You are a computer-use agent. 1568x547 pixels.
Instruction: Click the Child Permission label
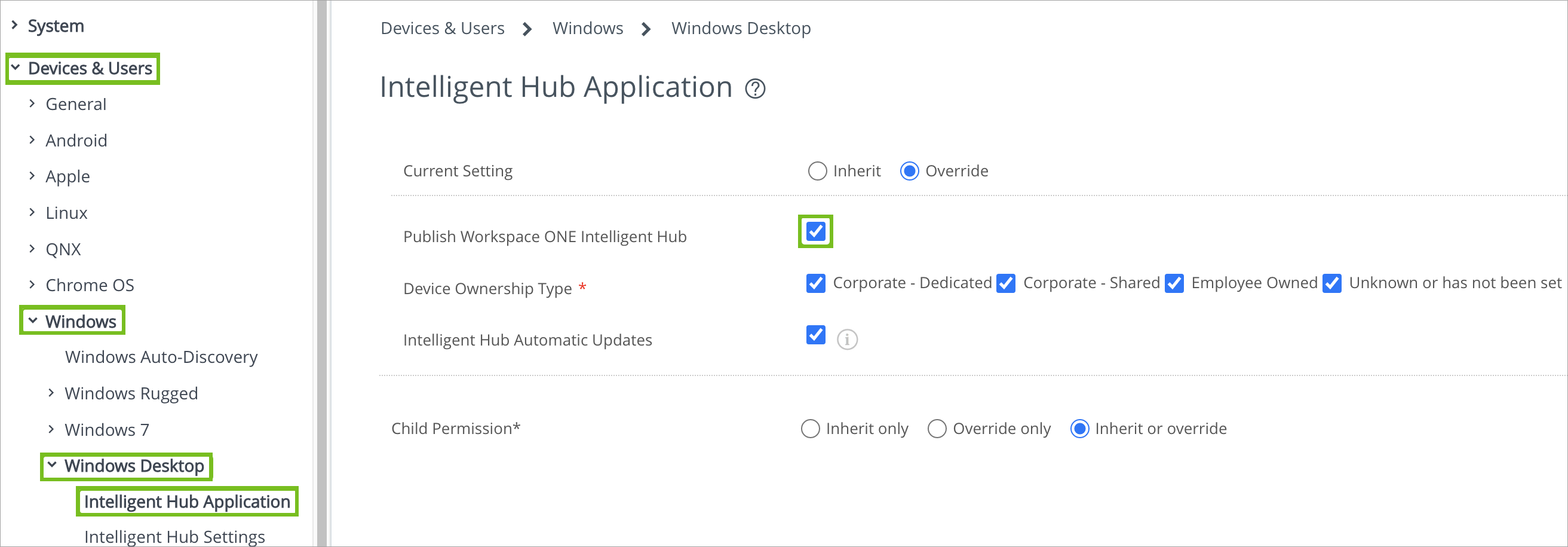[456, 429]
